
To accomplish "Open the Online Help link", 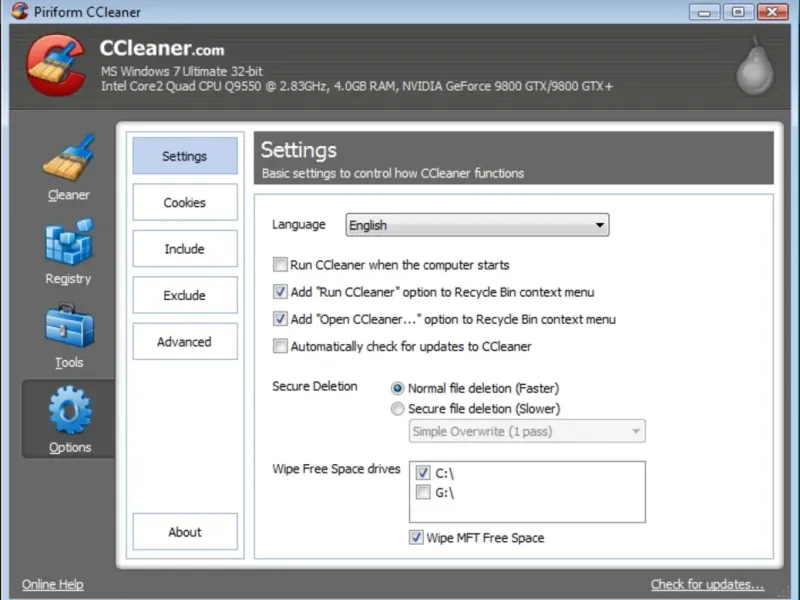I will (53, 584).
